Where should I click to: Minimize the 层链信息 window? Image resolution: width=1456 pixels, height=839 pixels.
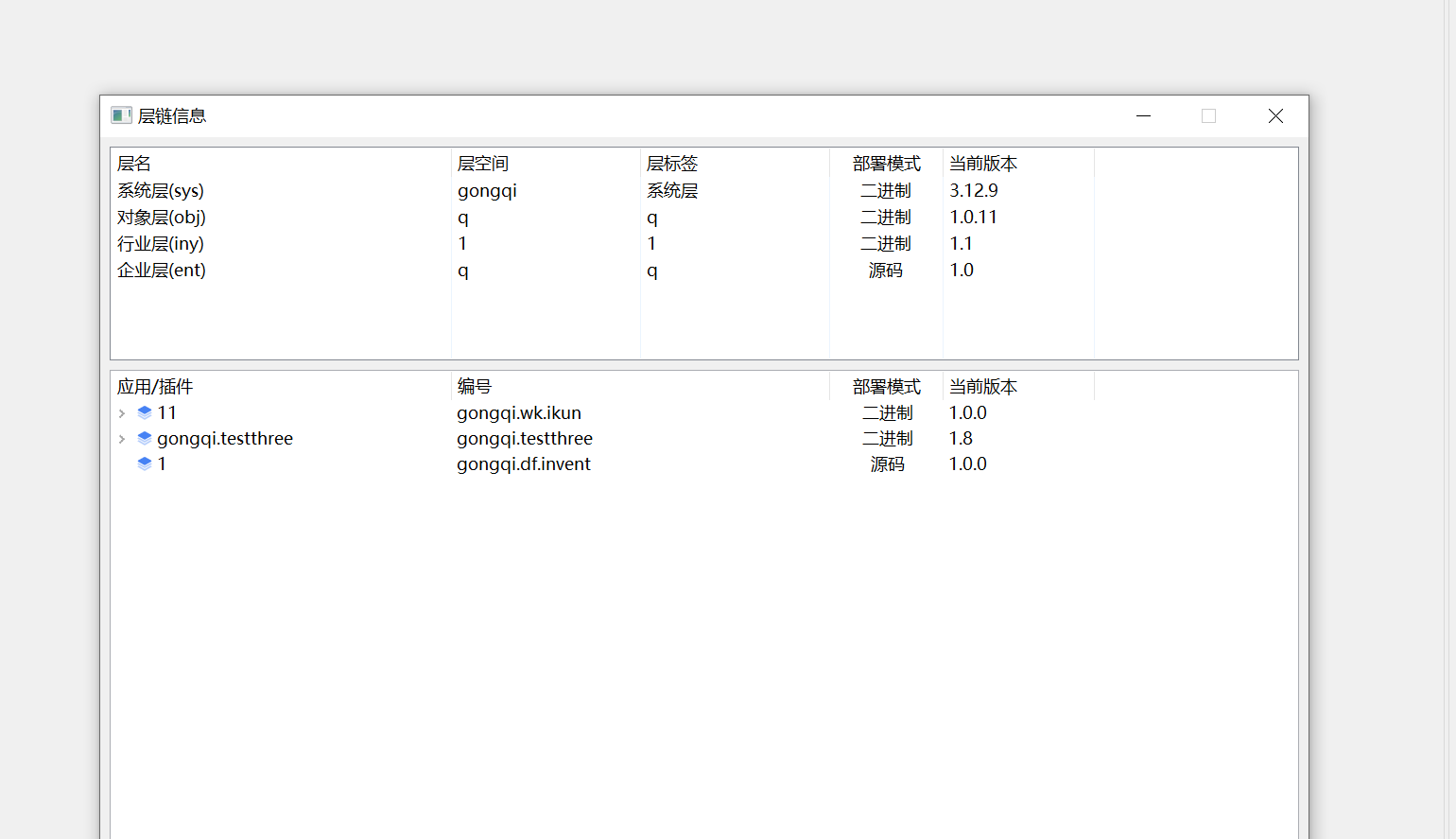1143,116
